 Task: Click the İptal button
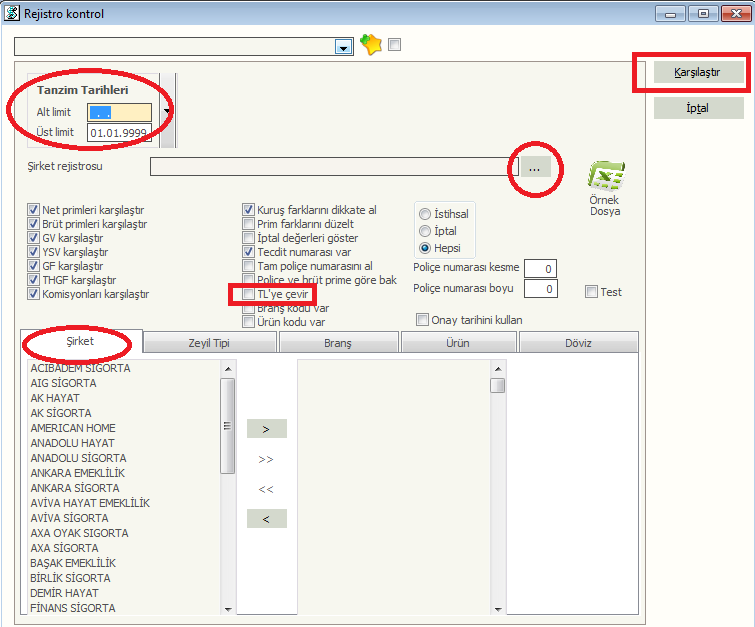(x=698, y=108)
